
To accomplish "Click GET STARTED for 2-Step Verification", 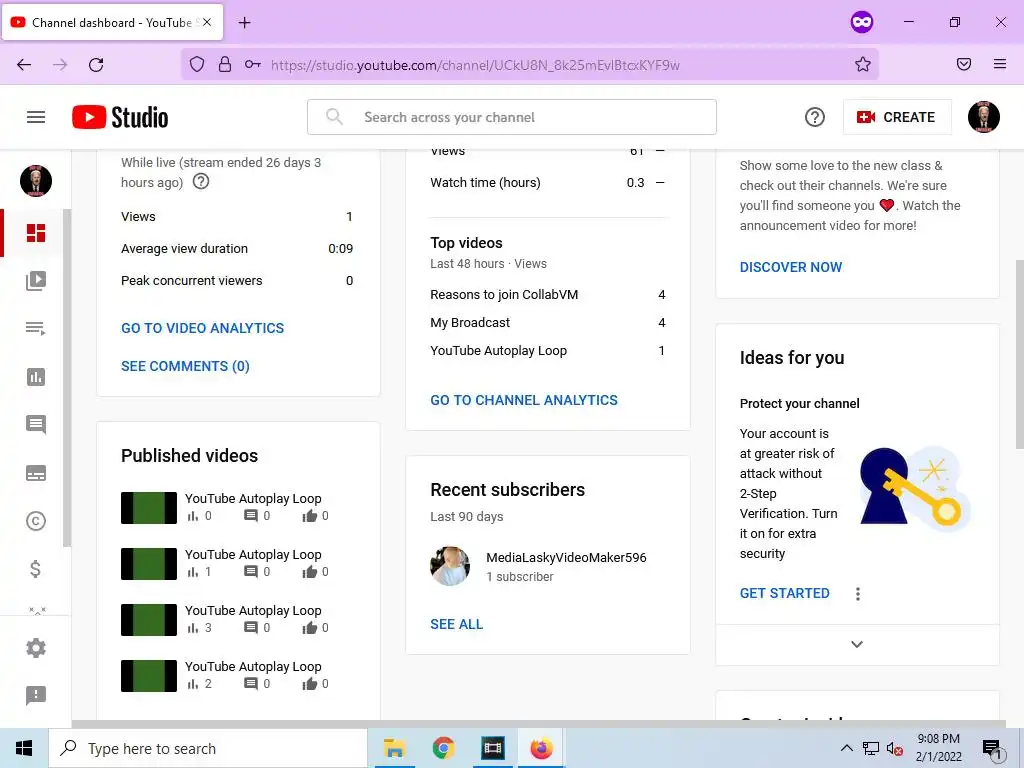I will [x=784, y=593].
